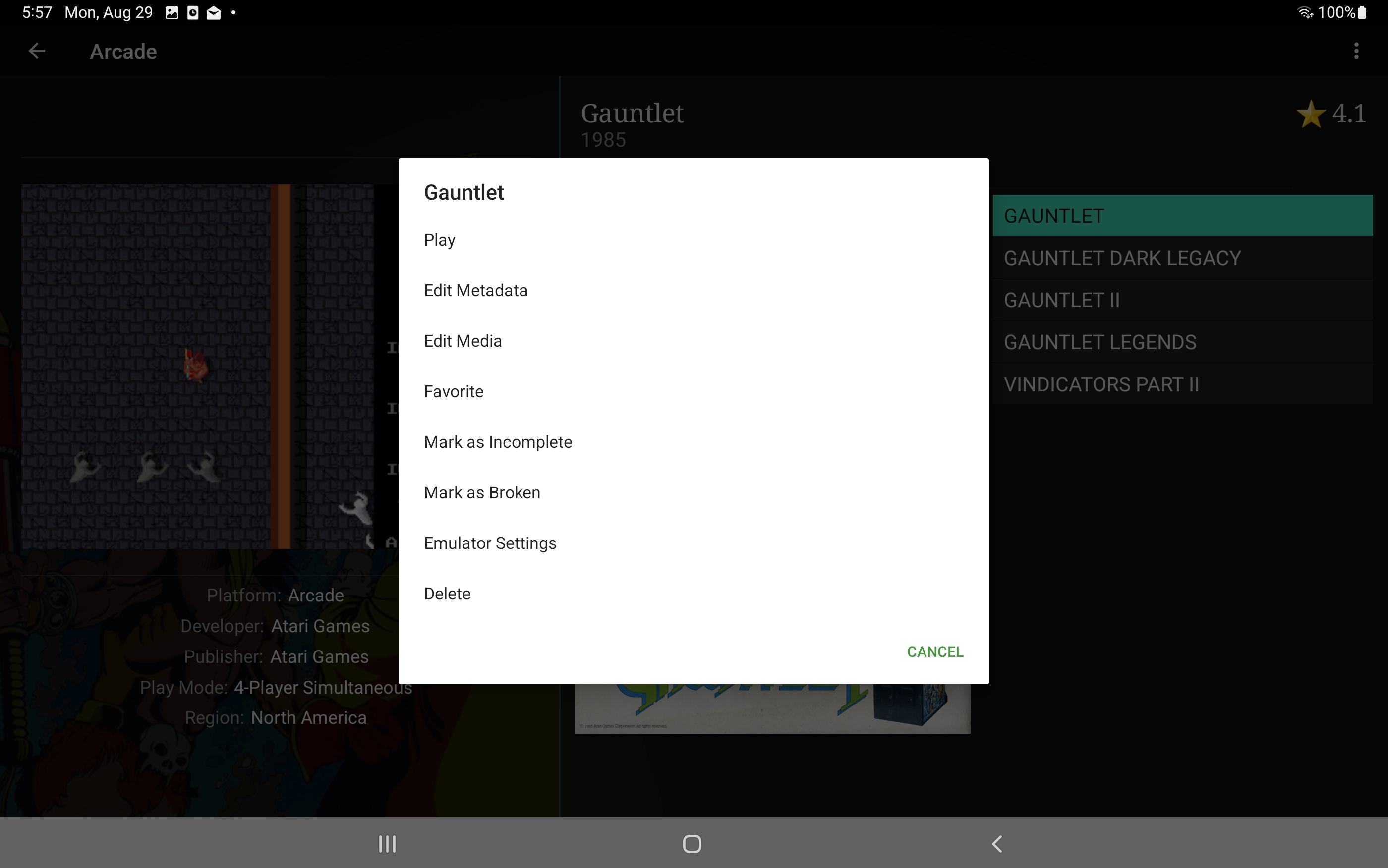The image size is (1388, 868).
Task: Open the three-dot overflow menu
Action: (x=1356, y=51)
